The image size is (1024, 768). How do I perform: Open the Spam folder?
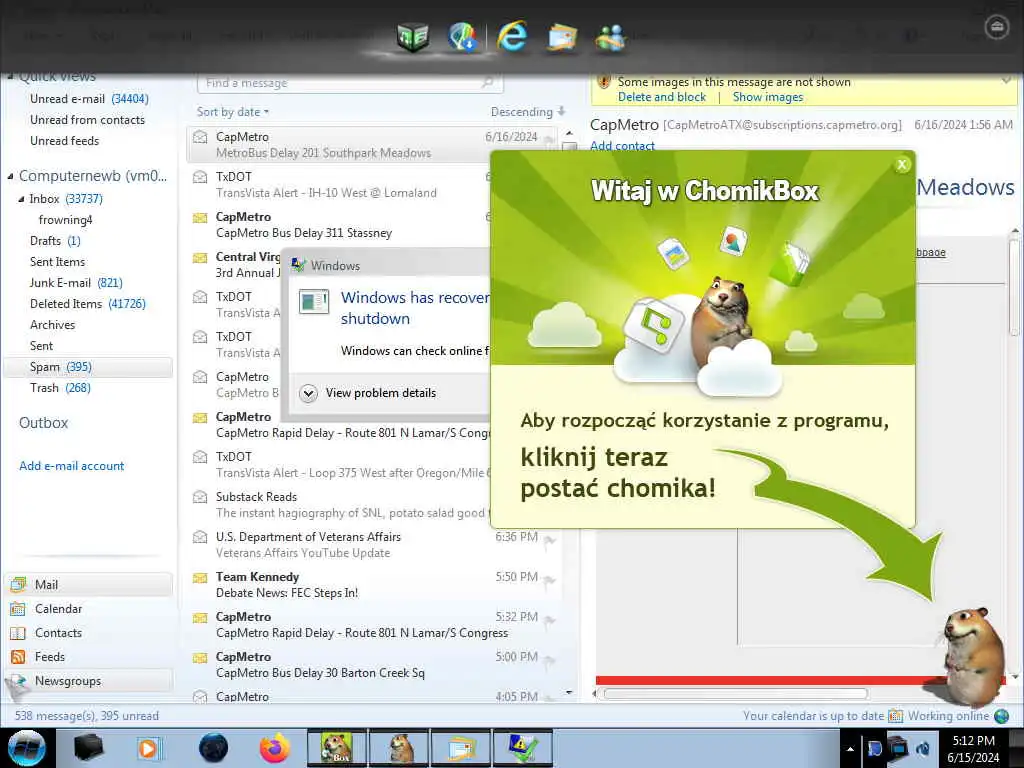point(88,367)
